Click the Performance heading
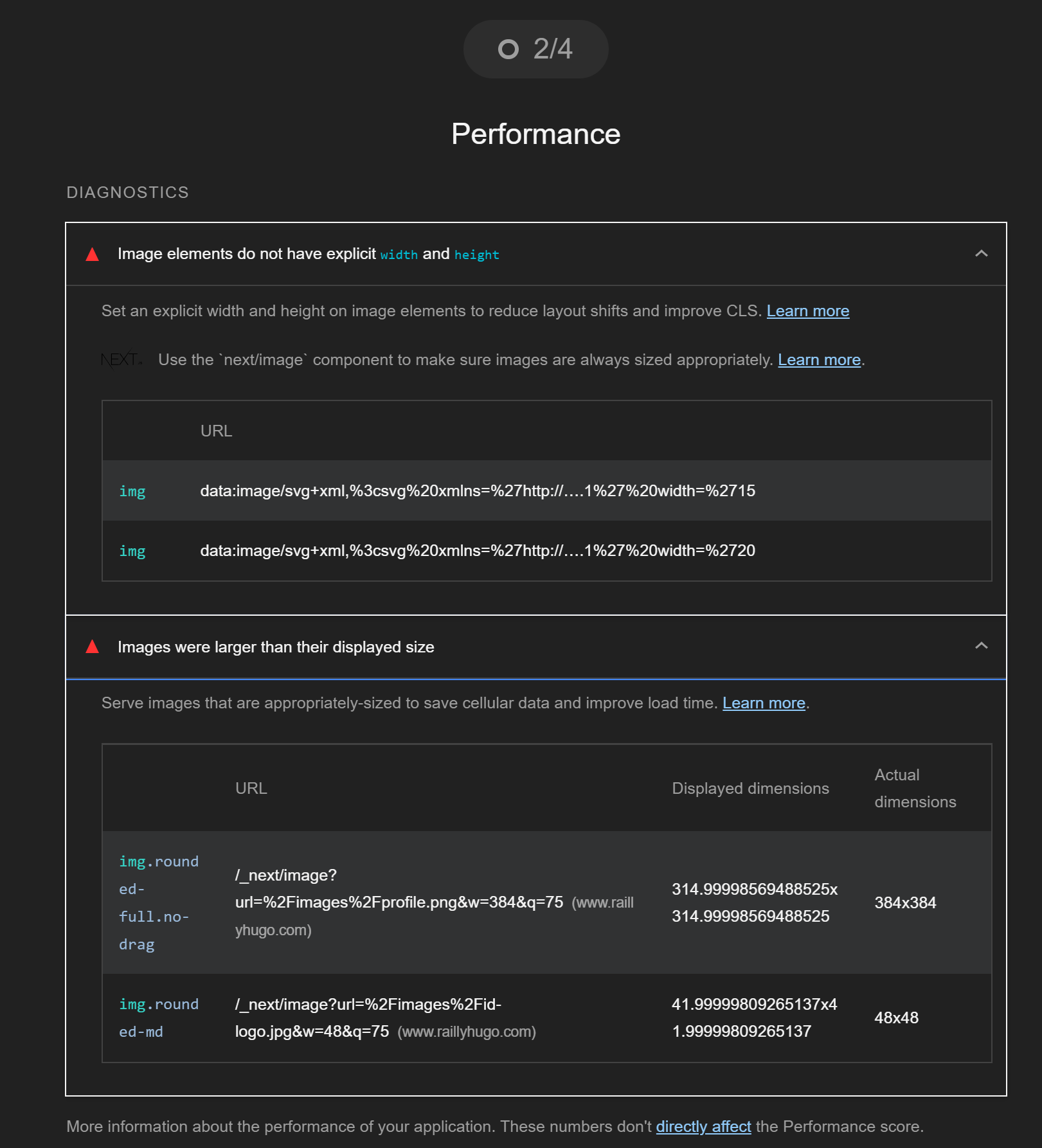 [535, 134]
